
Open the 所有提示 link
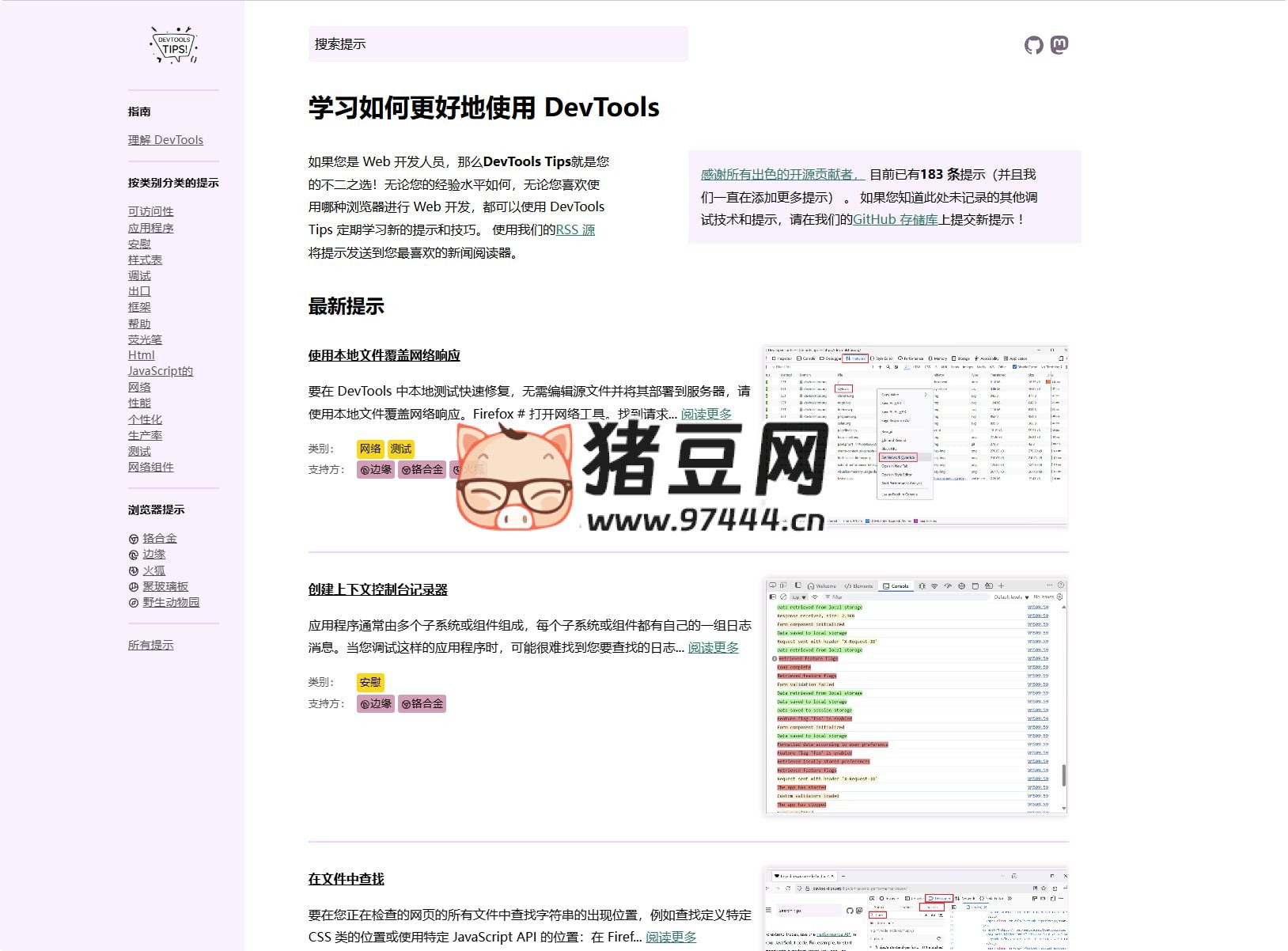click(x=150, y=645)
